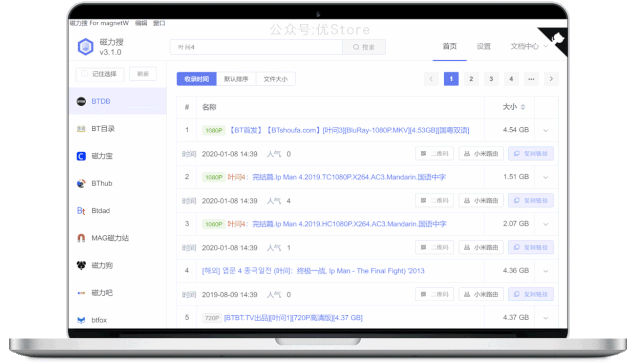
Task: Select BThub source icon
Action: point(81,183)
